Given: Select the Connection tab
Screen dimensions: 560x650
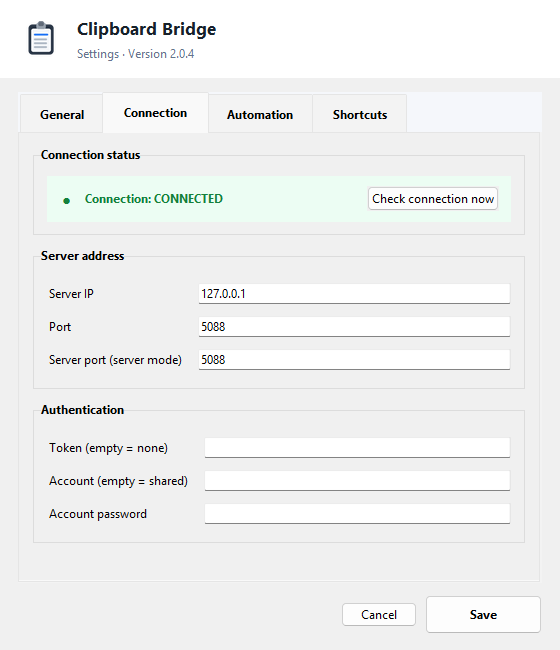Looking at the screenshot, I should click(155, 113).
